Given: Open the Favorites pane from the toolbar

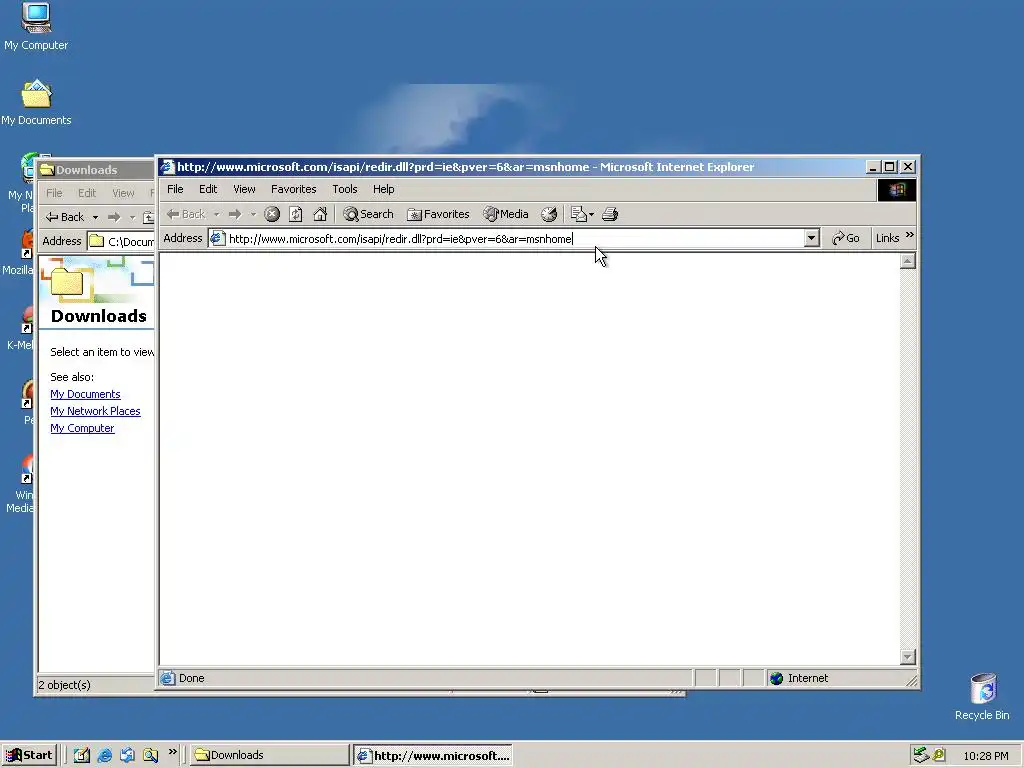Looking at the screenshot, I should point(438,214).
